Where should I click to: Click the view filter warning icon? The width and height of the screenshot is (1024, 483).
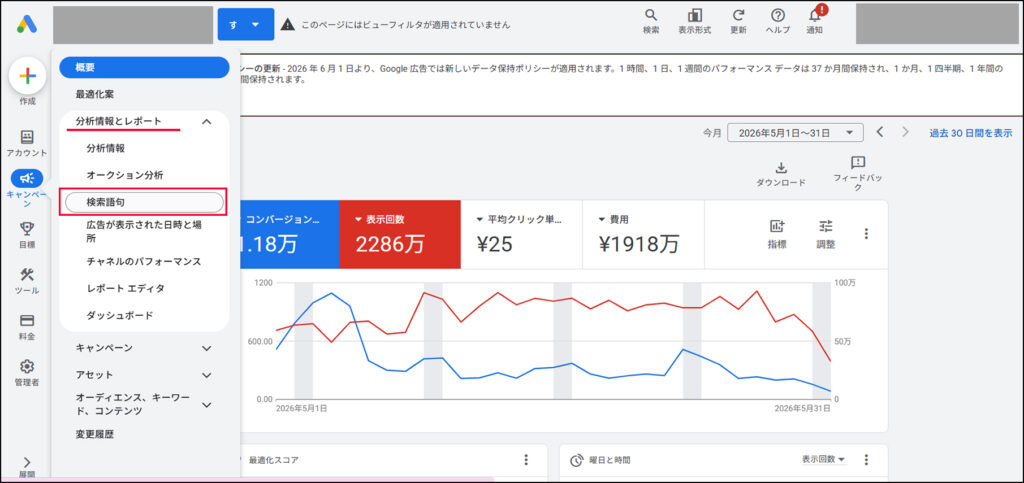point(287,24)
